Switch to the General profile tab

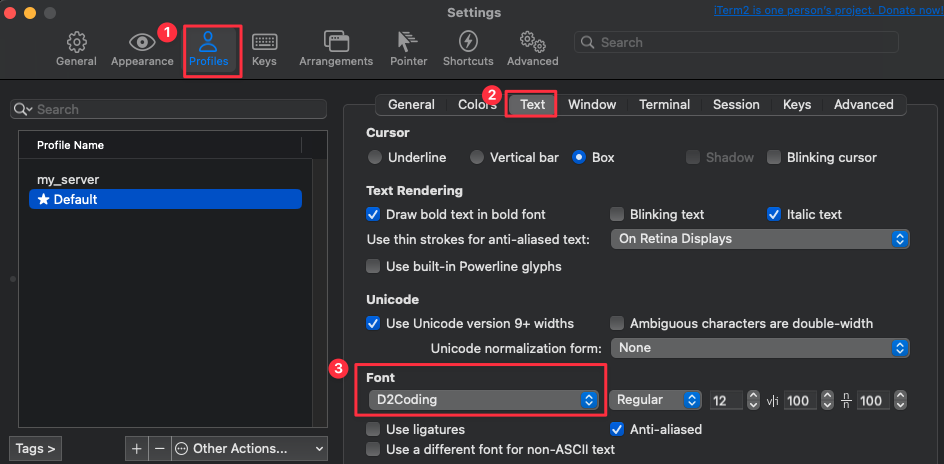click(411, 105)
